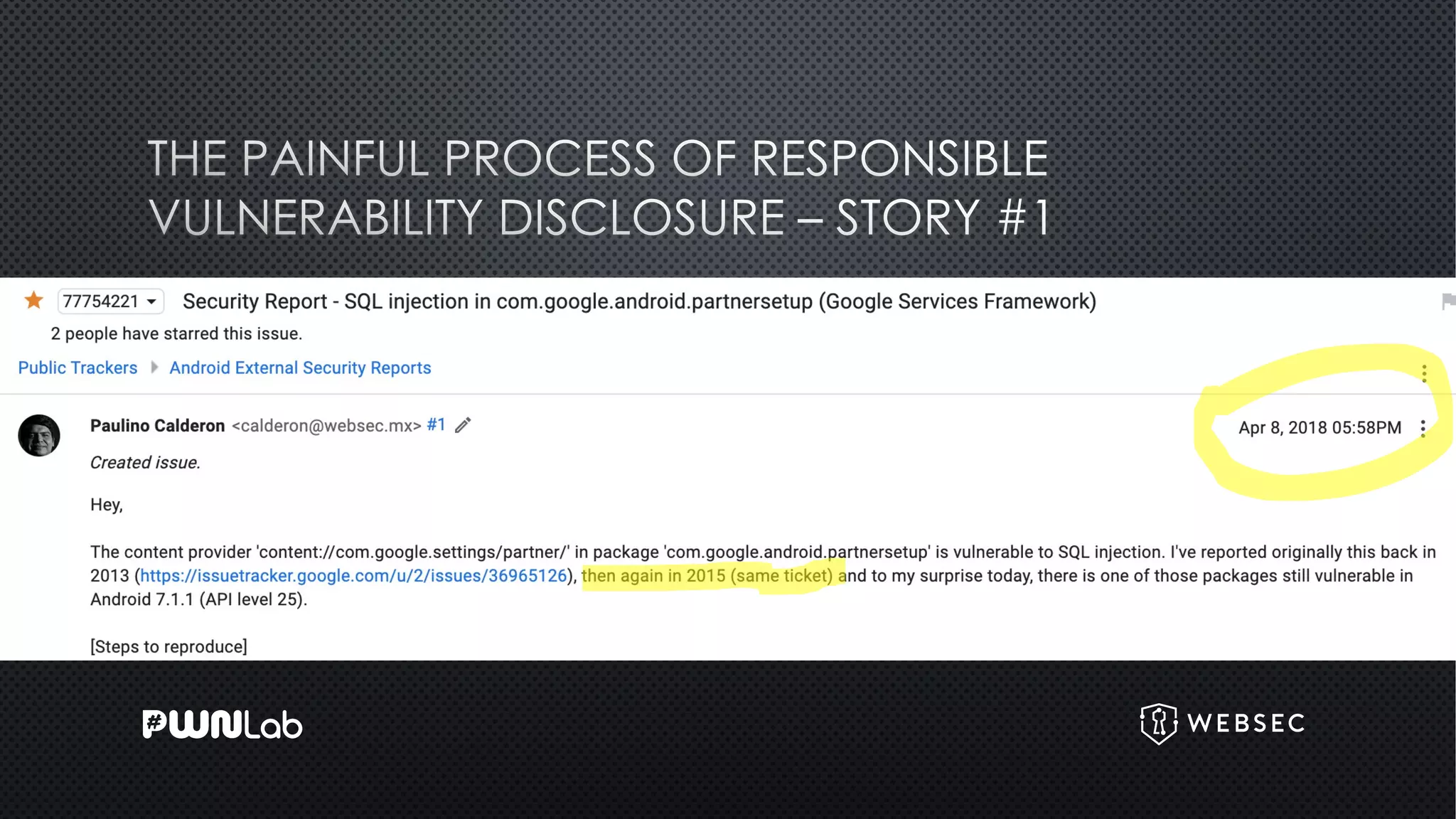
Task: Click the calderon@websec.mx email address
Action: [326, 426]
